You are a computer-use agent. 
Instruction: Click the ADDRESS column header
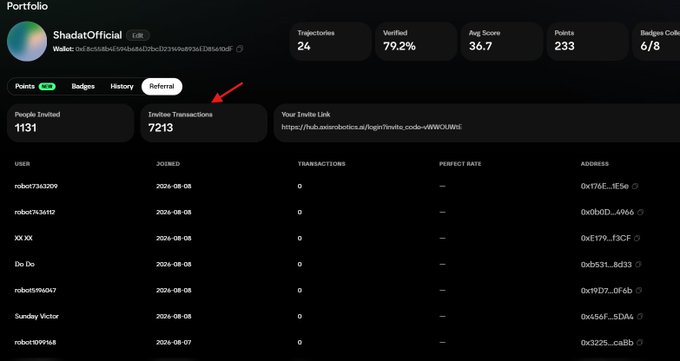(595, 164)
